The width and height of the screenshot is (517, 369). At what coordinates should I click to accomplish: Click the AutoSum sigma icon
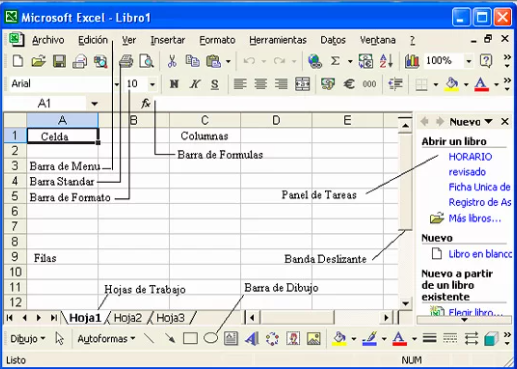coord(335,61)
